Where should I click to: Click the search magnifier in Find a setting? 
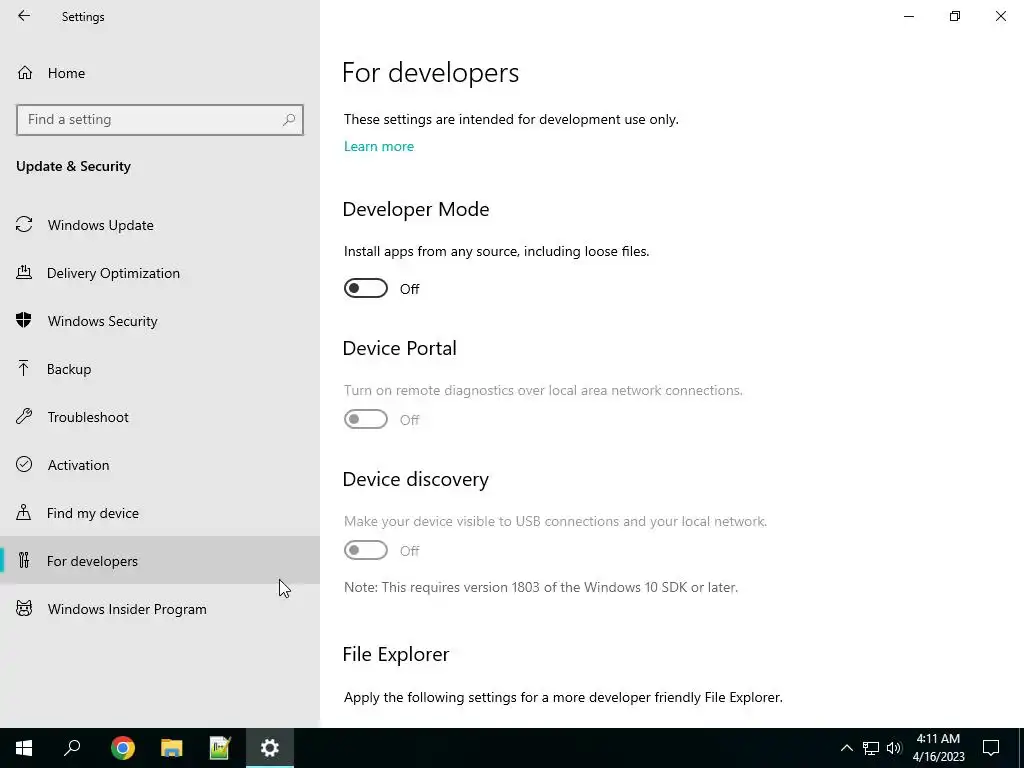click(289, 120)
